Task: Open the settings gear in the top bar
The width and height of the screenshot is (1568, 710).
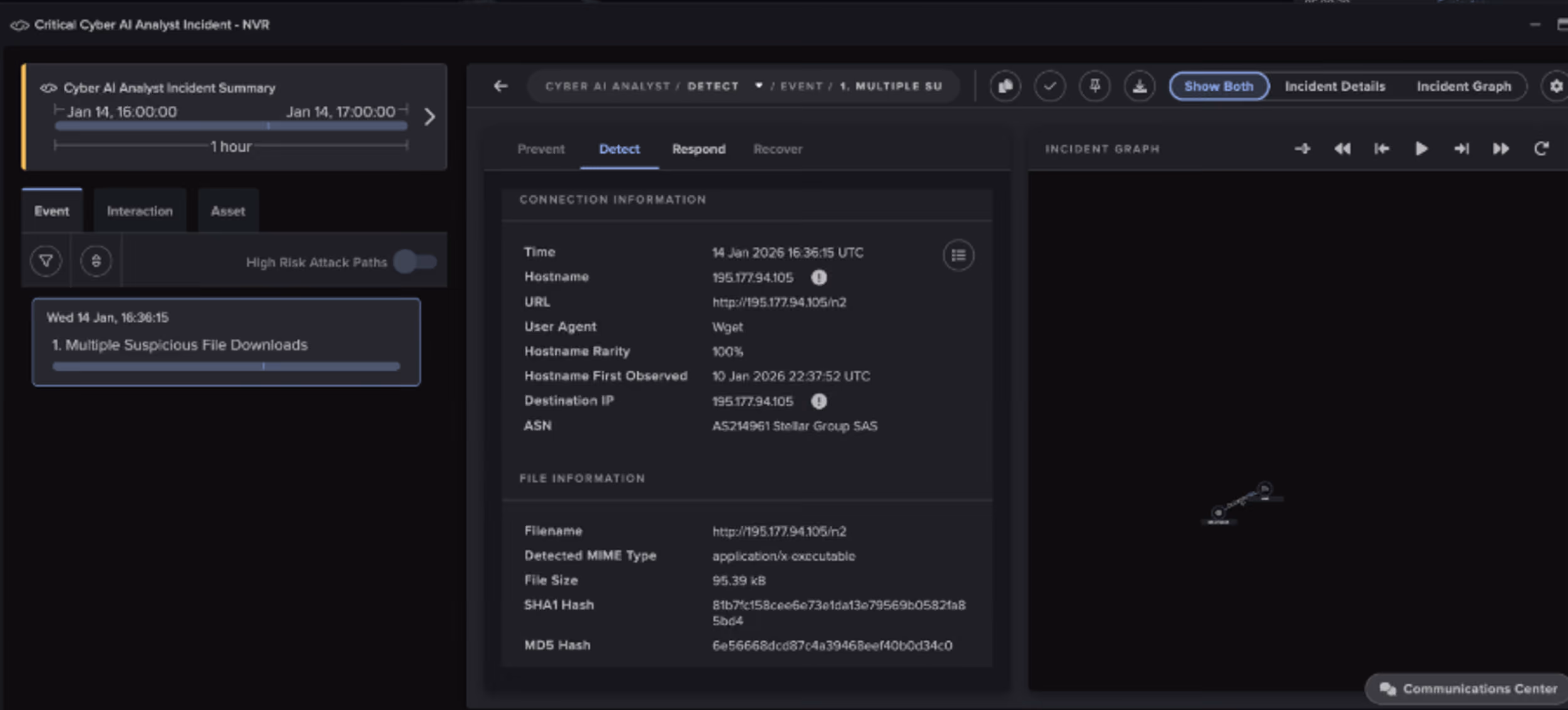Action: click(x=1556, y=86)
